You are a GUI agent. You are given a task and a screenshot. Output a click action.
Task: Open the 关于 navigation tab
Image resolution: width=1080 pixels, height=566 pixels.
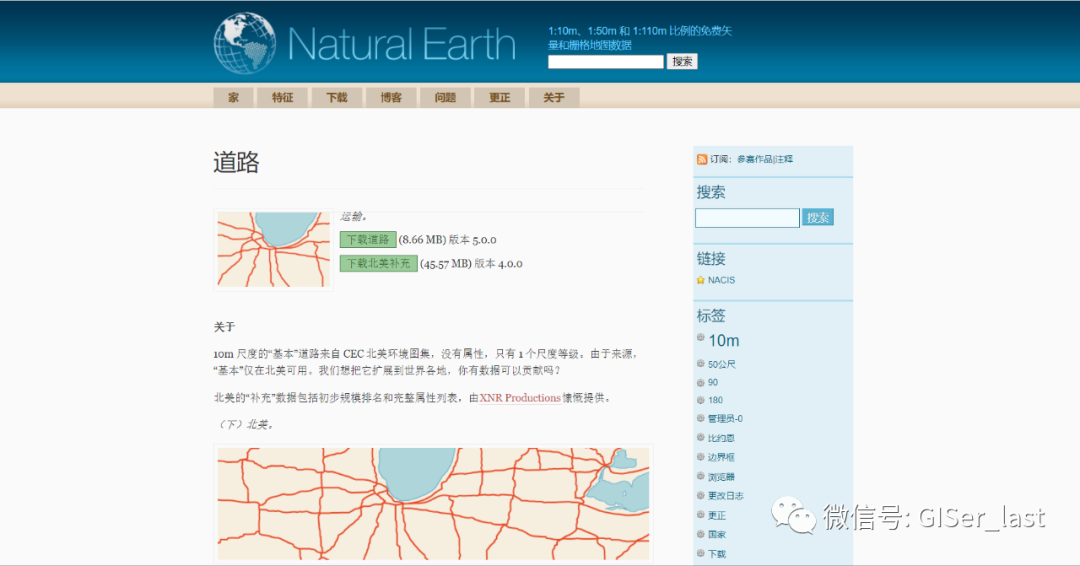pyautogui.click(x=554, y=98)
